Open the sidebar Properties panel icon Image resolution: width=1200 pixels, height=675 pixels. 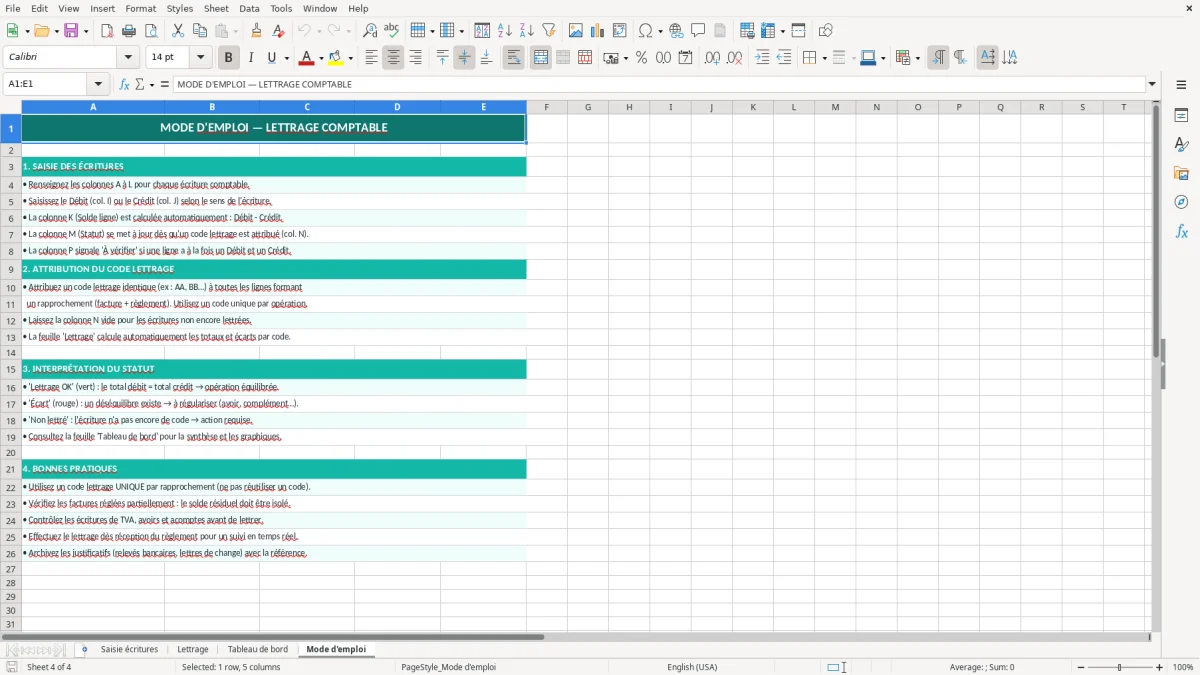(1181, 116)
